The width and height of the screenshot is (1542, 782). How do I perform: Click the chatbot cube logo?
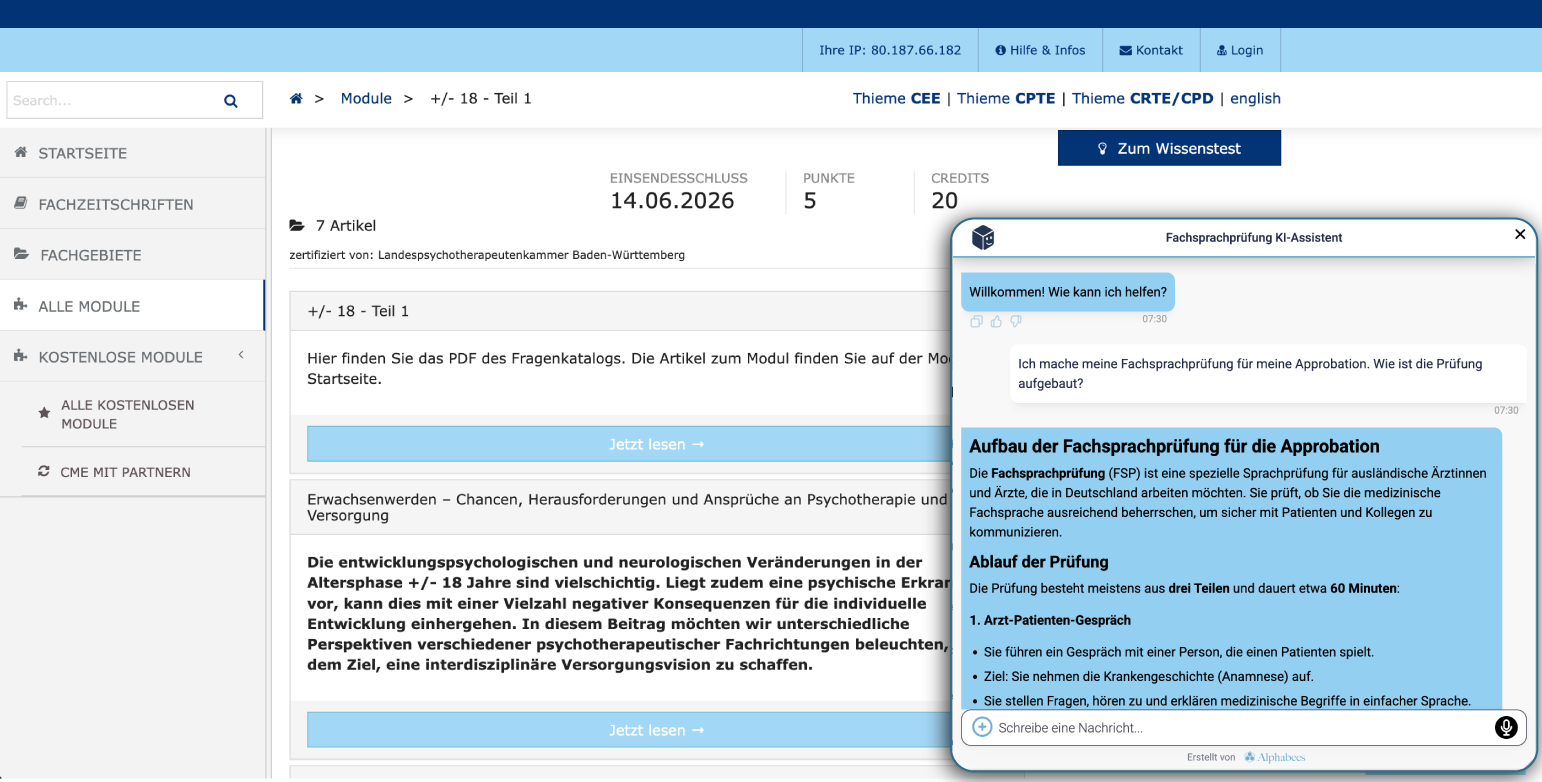pos(983,237)
